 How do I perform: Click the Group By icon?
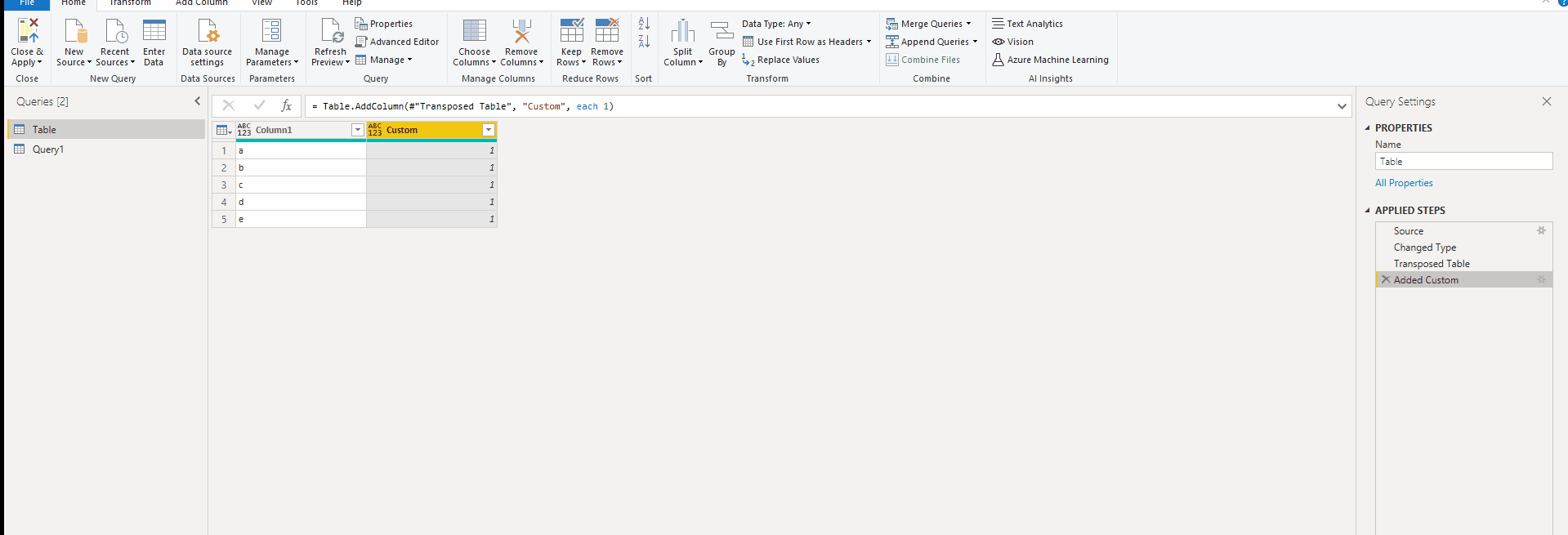tap(721, 31)
